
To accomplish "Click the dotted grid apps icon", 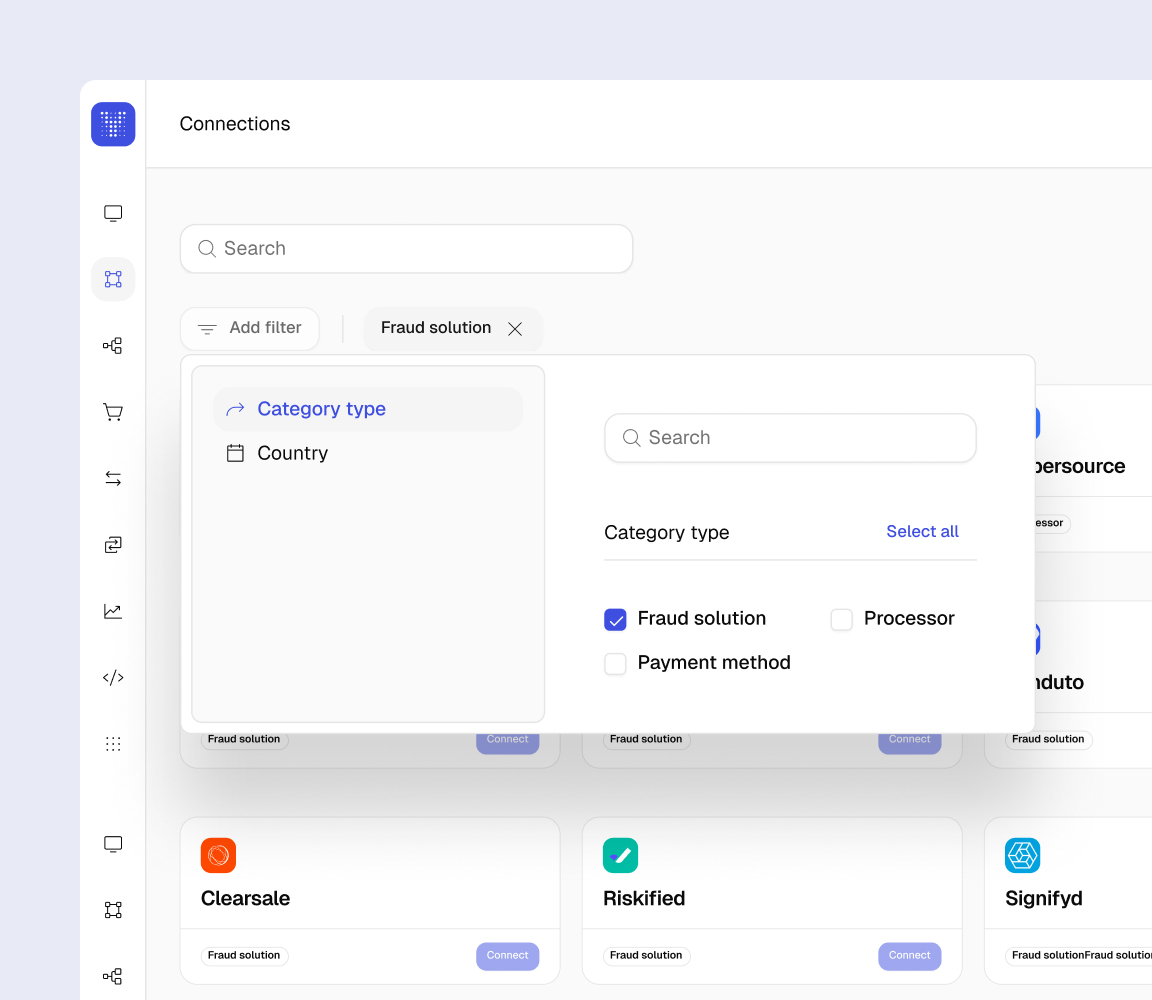I will pyautogui.click(x=113, y=744).
